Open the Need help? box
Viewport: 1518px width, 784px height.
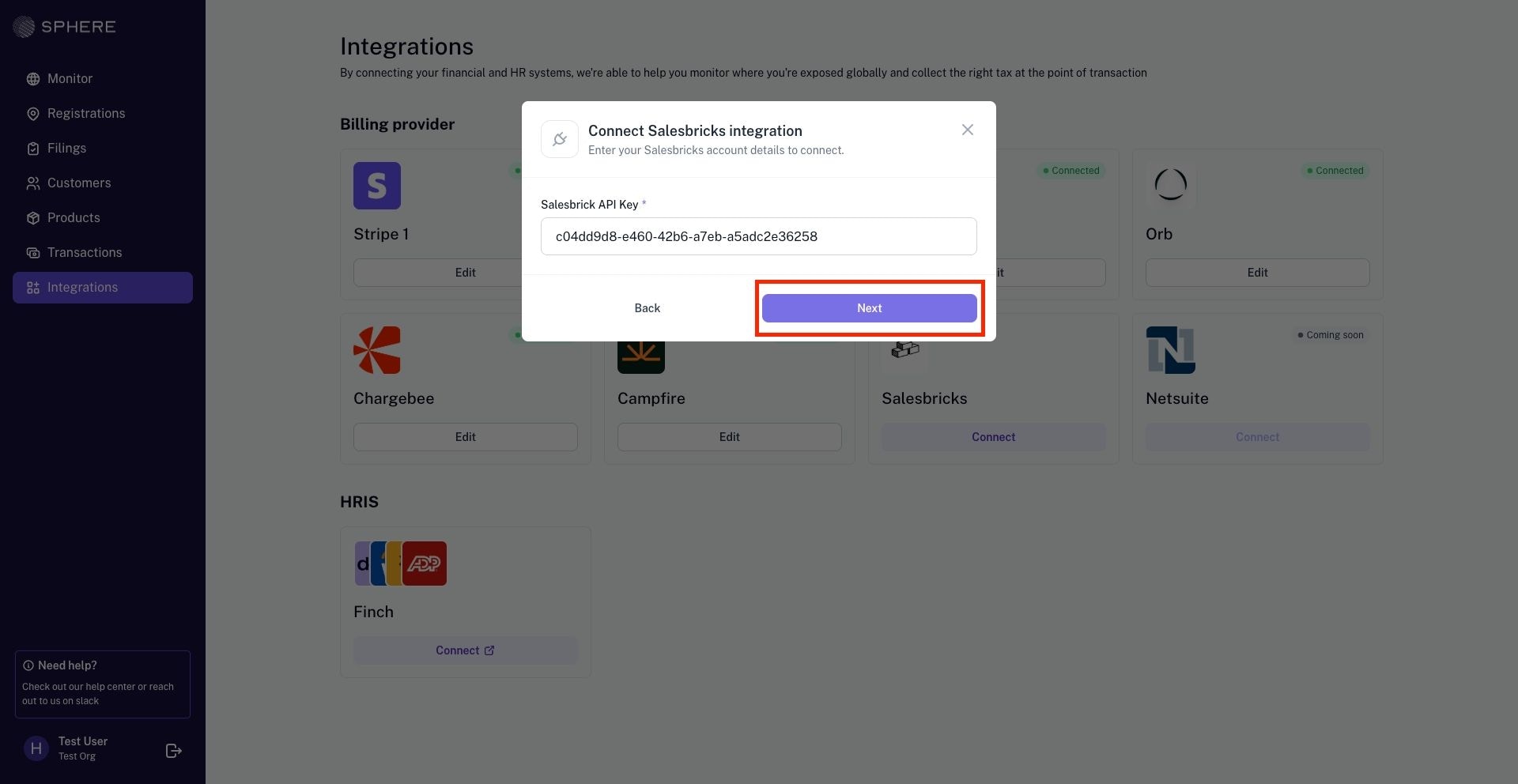click(x=103, y=684)
